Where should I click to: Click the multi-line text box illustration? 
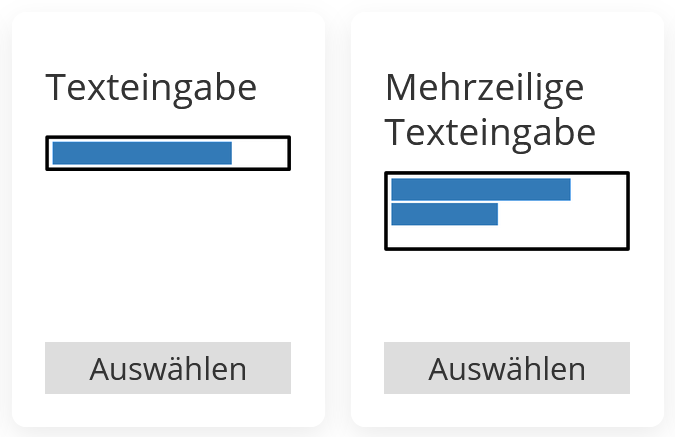click(x=507, y=210)
